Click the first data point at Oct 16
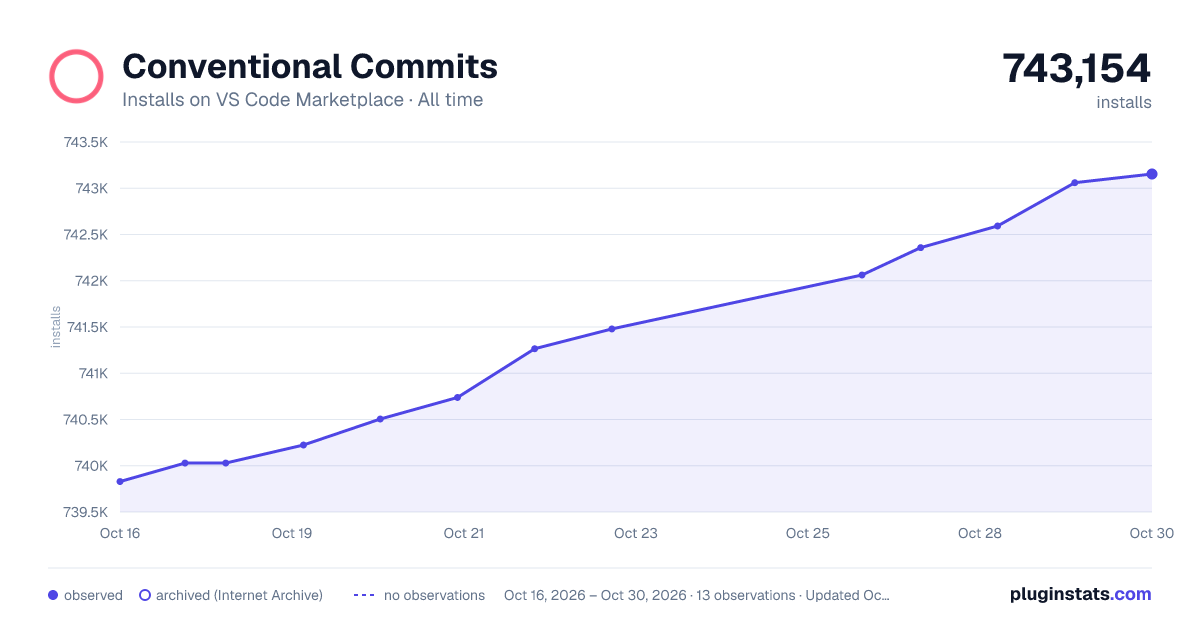This screenshot has height=630, width=1200. pyautogui.click(x=120, y=482)
